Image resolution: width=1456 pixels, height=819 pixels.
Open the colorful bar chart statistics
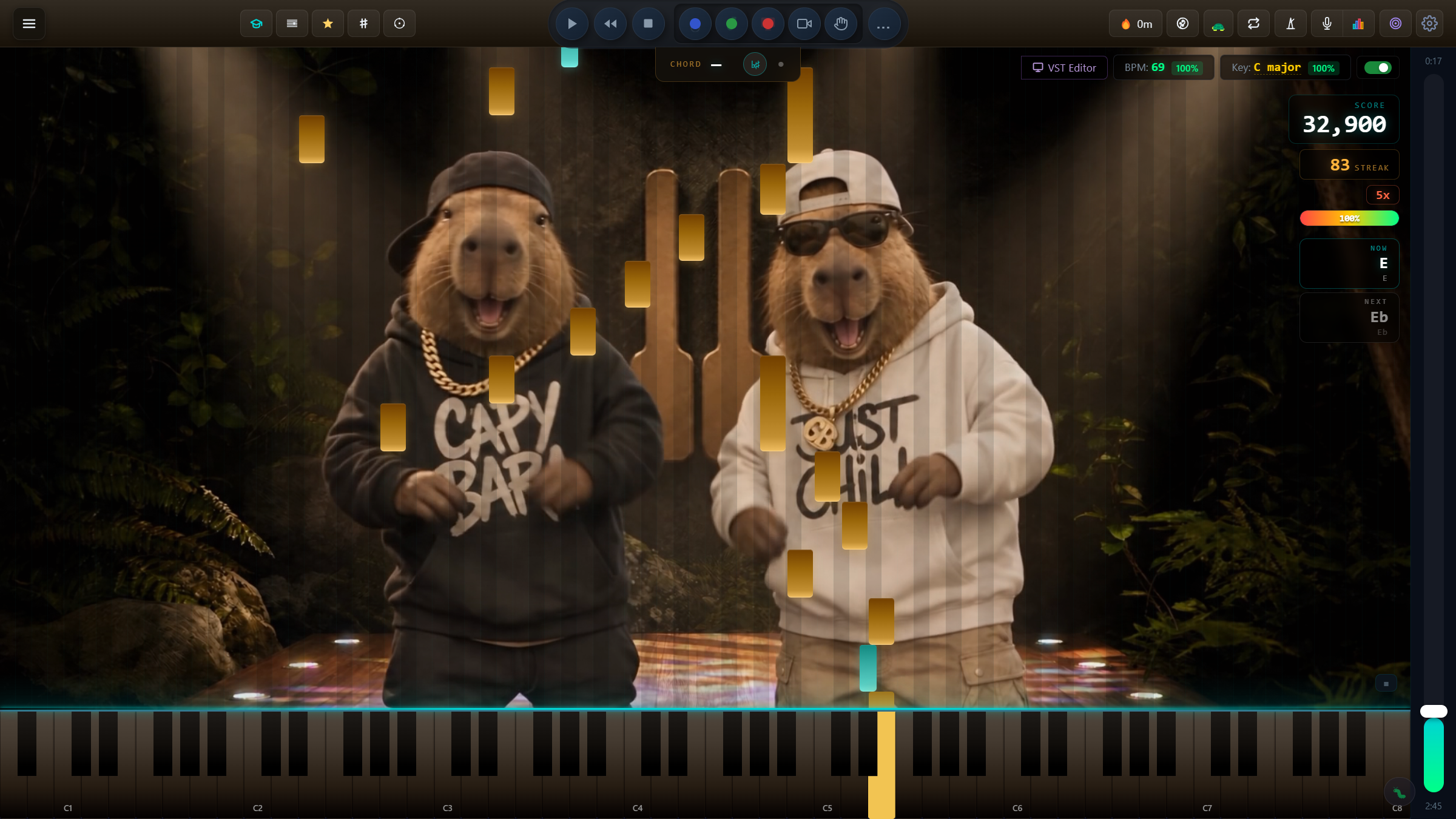point(1358,24)
